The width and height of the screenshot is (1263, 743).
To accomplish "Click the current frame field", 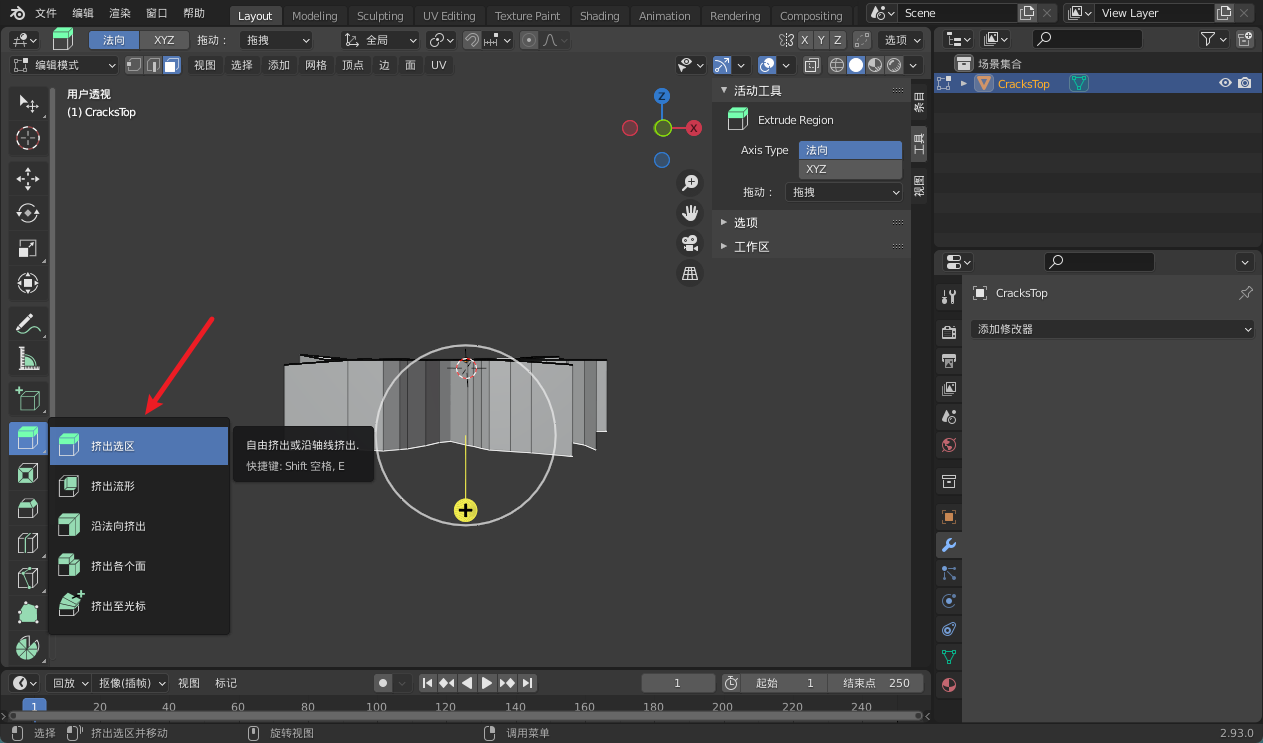I will click(678, 683).
